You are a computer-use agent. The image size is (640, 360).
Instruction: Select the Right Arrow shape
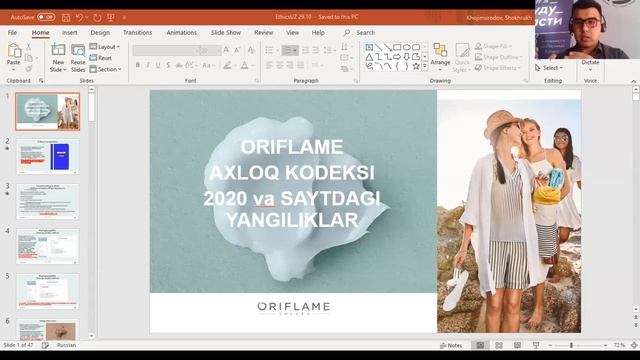(x=397, y=57)
